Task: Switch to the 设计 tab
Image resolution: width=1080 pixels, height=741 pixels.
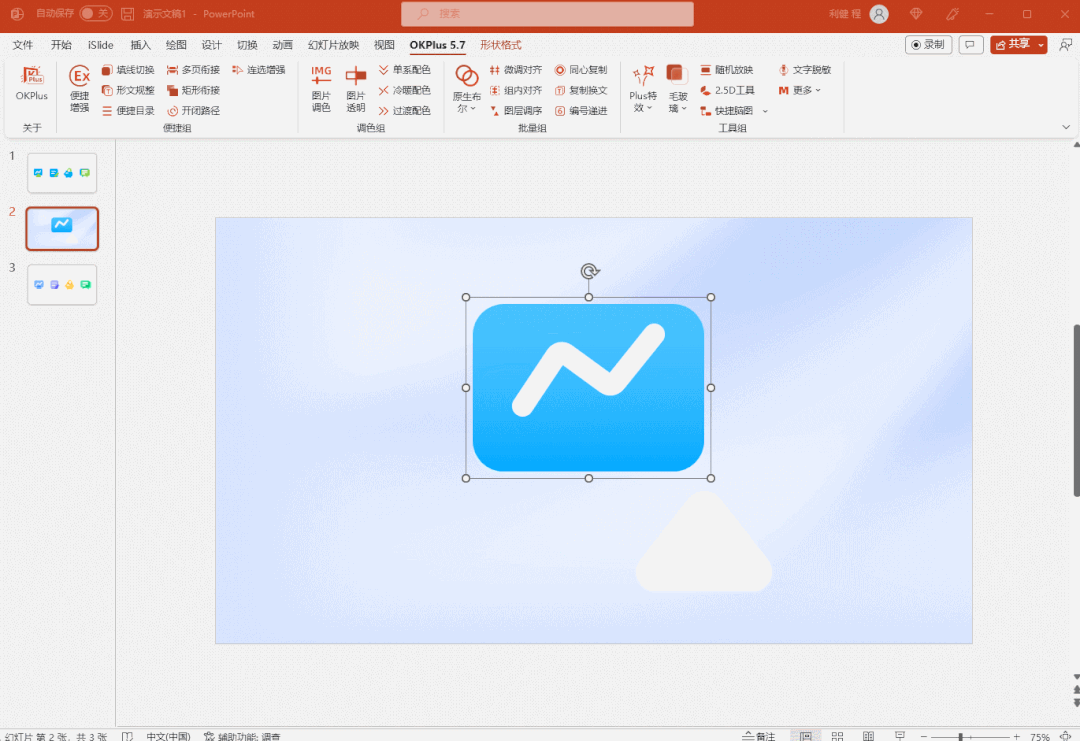Action: pos(211,45)
